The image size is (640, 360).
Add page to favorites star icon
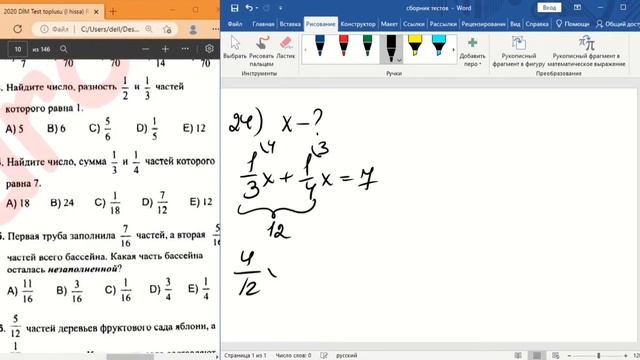tap(167, 29)
